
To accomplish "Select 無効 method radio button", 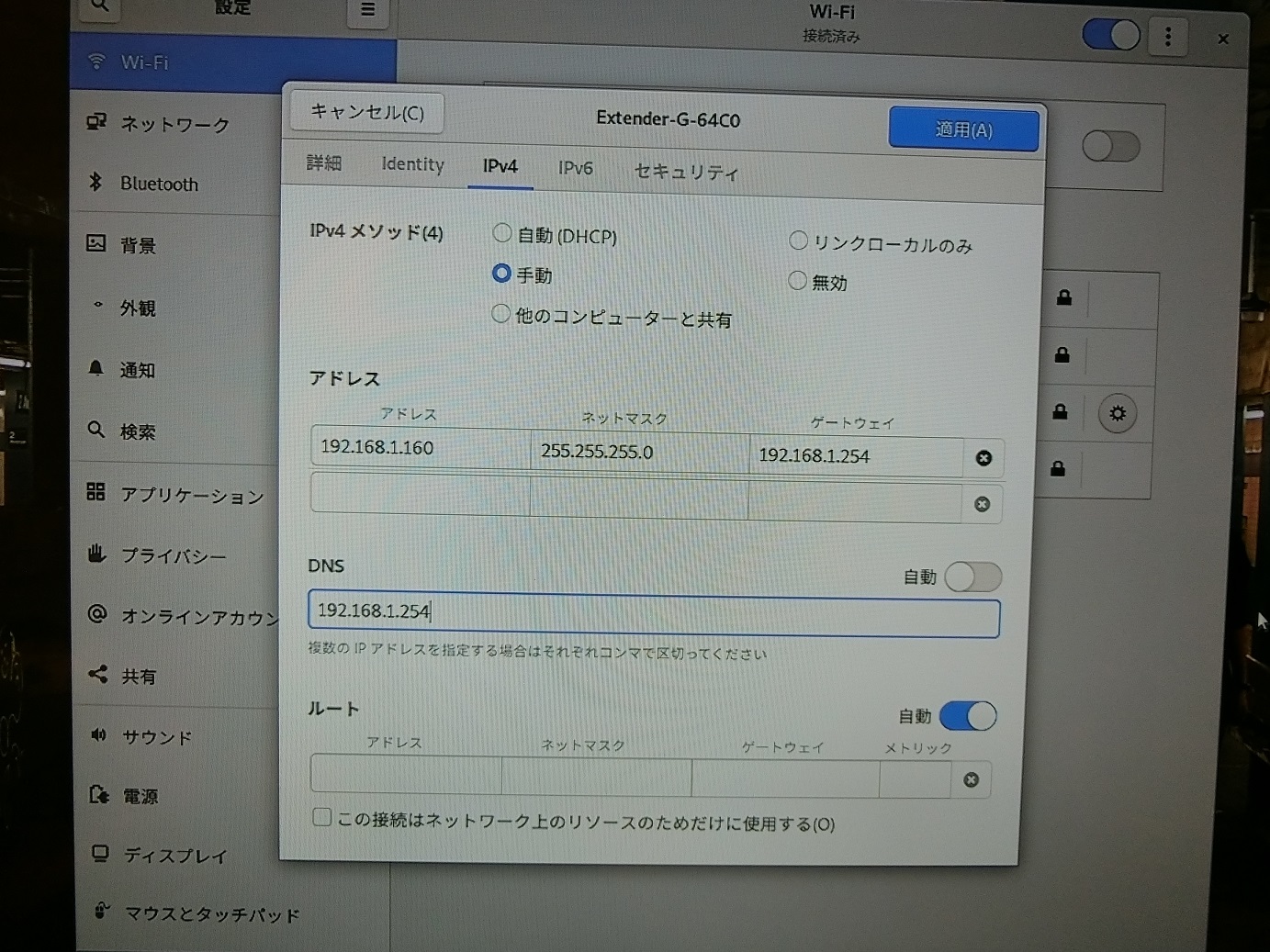I will pos(797,280).
